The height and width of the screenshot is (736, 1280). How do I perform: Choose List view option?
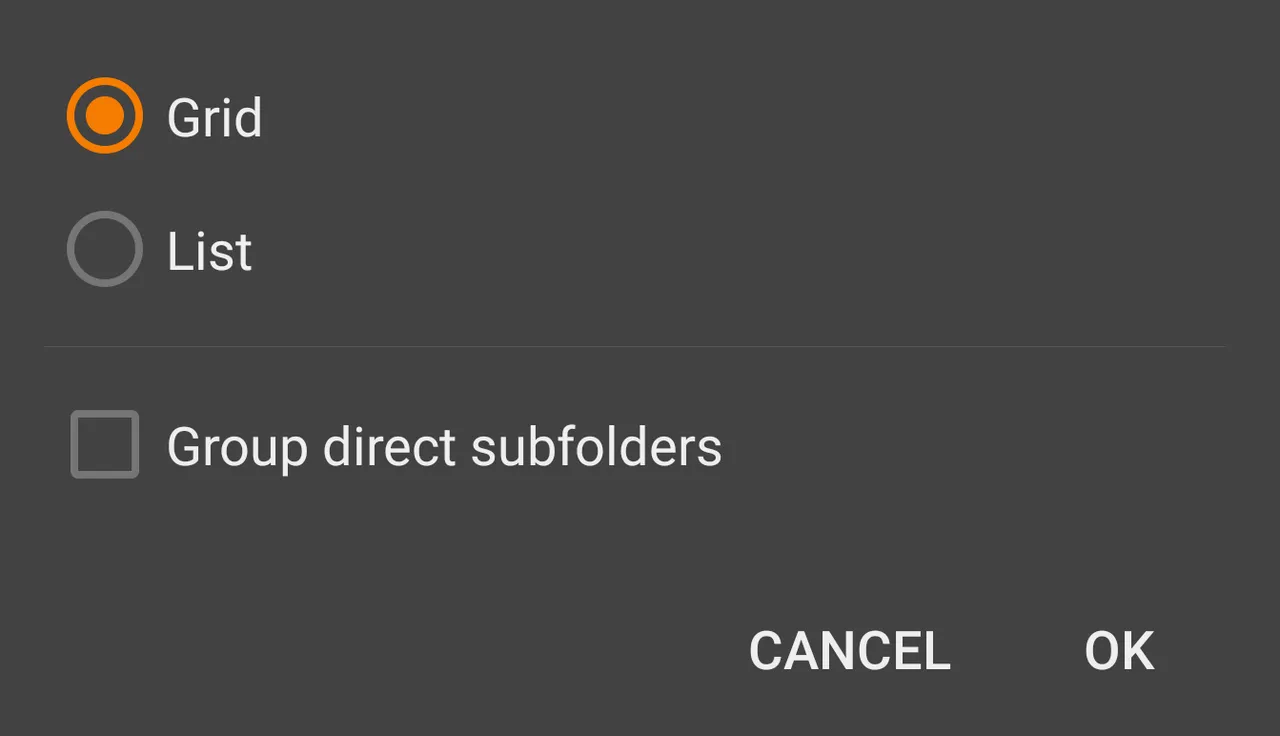coord(105,249)
